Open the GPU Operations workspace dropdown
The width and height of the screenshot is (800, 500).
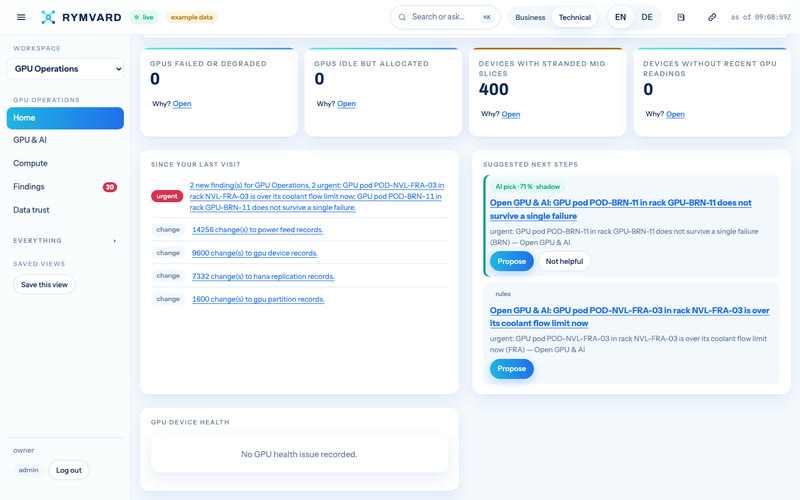point(65,69)
